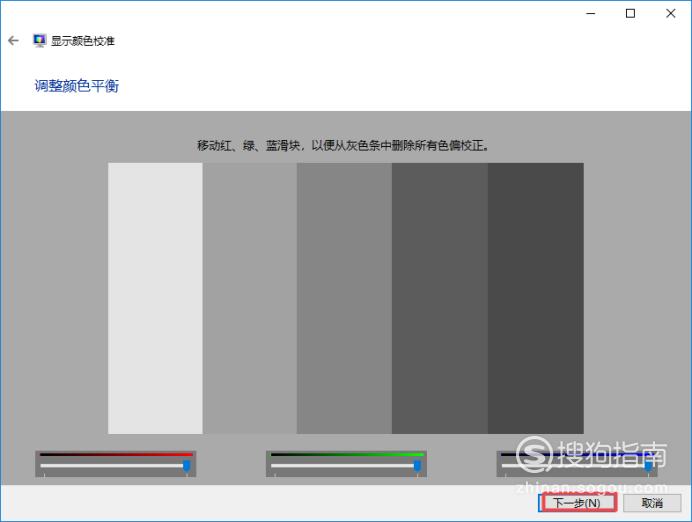Go back with the left arrow
The width and height of the screenshot is (692, 522).
coord(13,41)
